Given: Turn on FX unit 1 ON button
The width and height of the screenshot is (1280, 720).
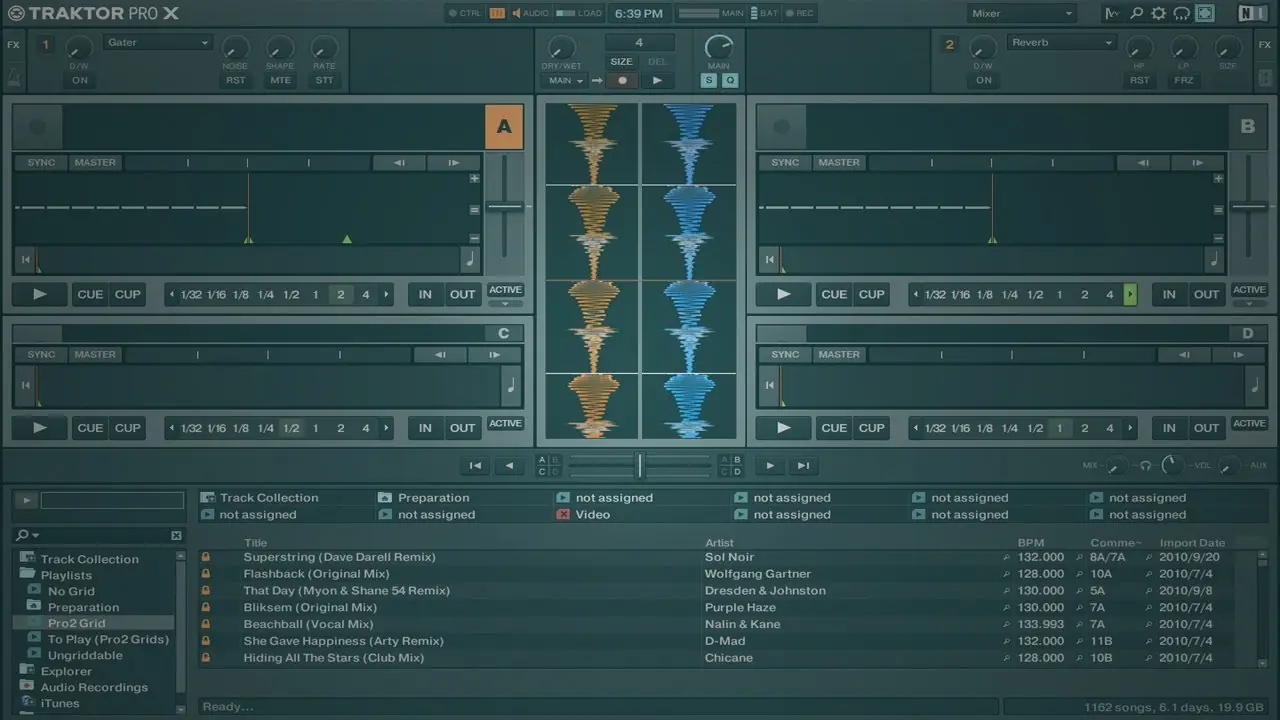Looking at the screenshot, I should point(80,80).
